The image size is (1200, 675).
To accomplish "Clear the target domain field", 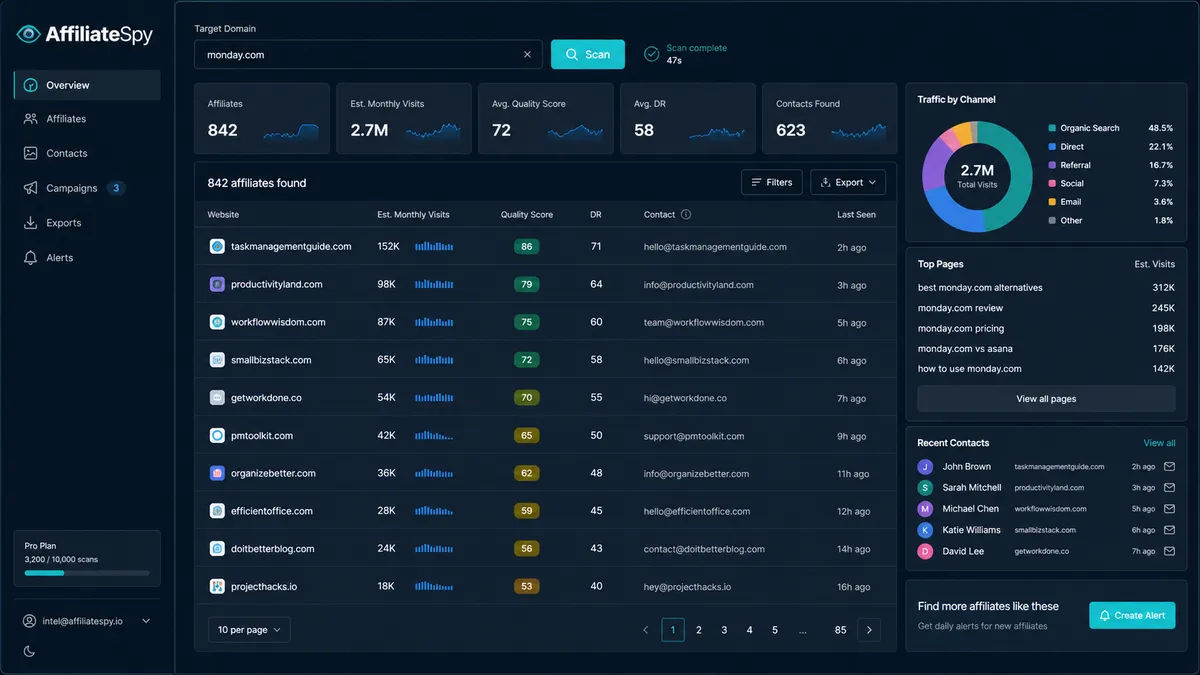I will tap(527, 55).
